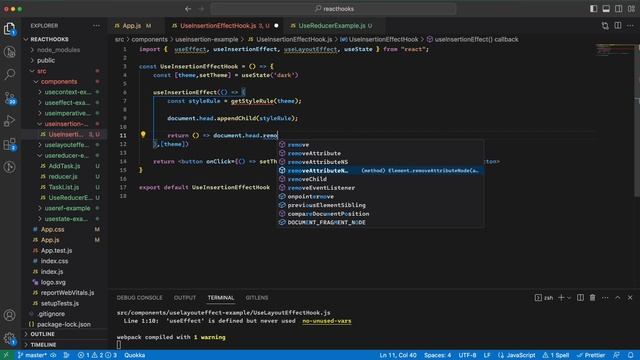This screenshot has width=640, height=360.
Task: Select the TERMINAL panel tab
Action: (x=221, y=298)
